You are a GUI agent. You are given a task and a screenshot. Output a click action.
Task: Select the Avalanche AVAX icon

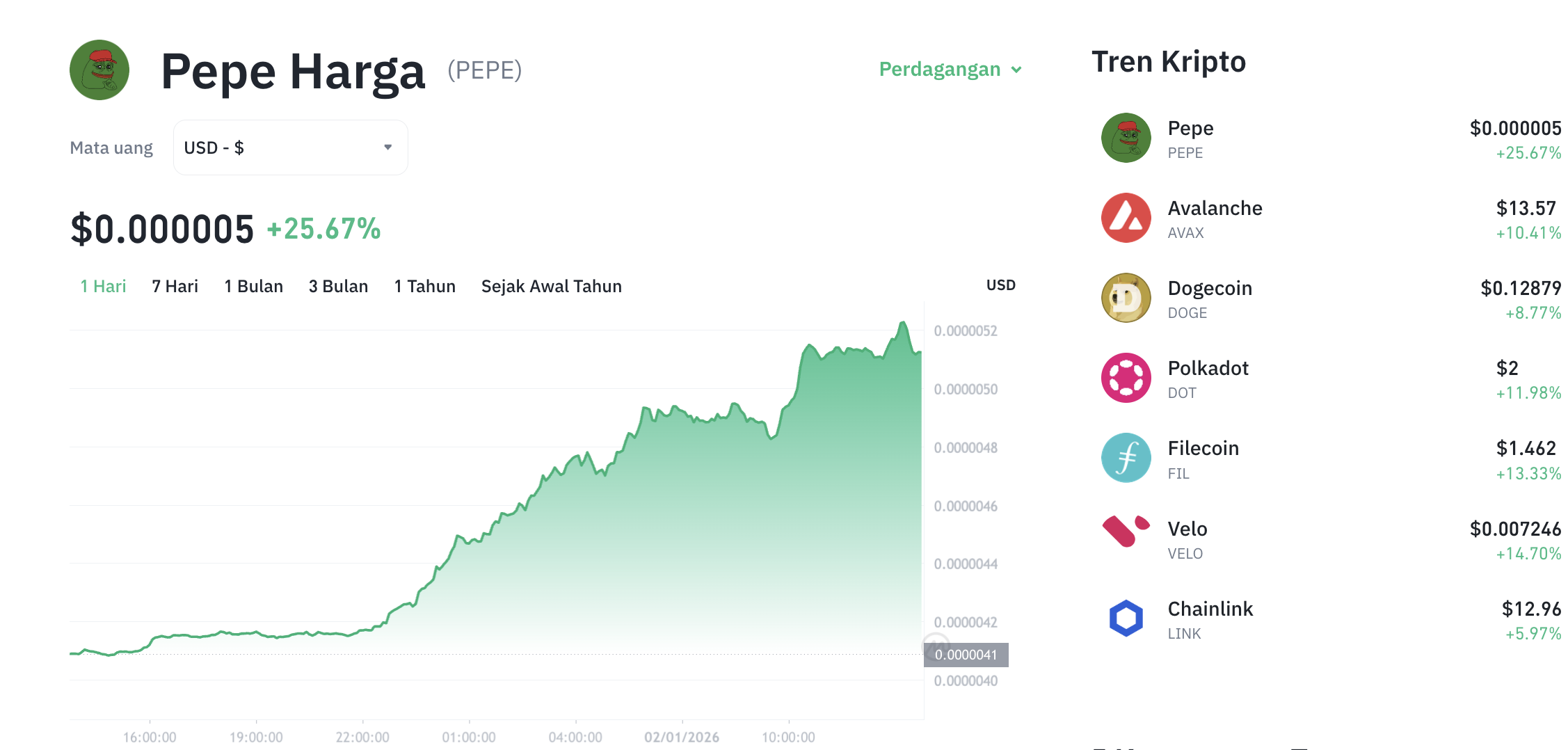(x=1126, y=218)
